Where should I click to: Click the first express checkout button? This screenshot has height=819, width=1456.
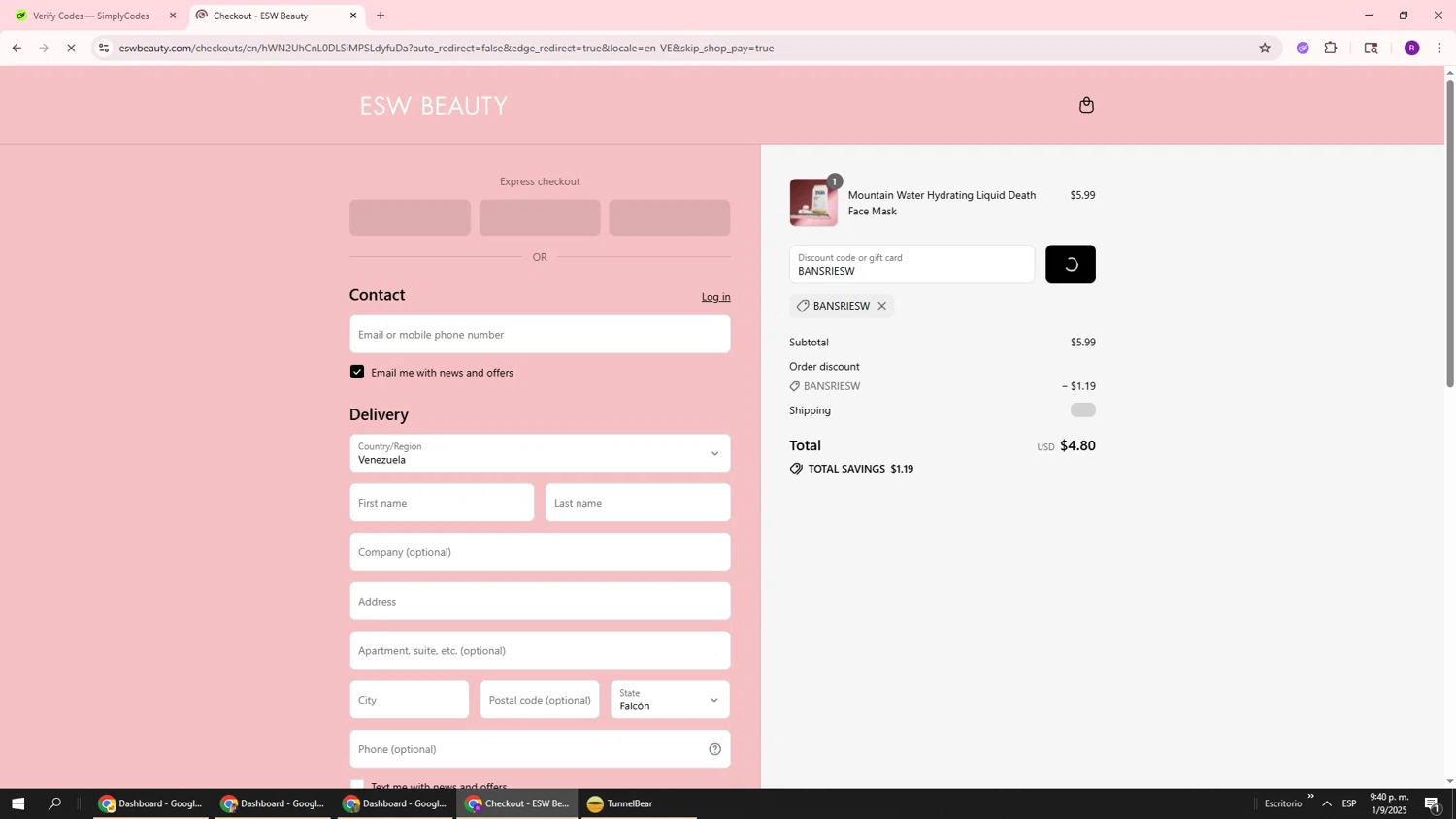coord(410,217)
